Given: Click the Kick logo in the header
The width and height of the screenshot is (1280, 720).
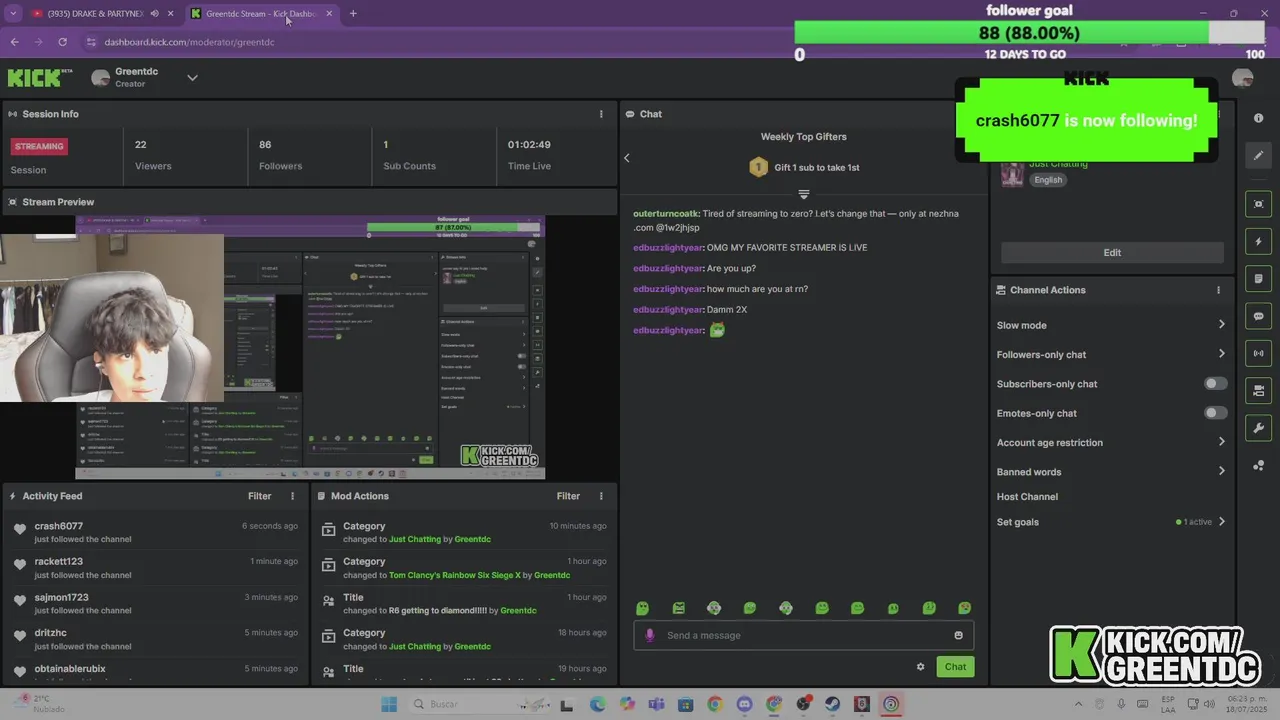Looking at the screenshot, I should [x=40, y=78].
